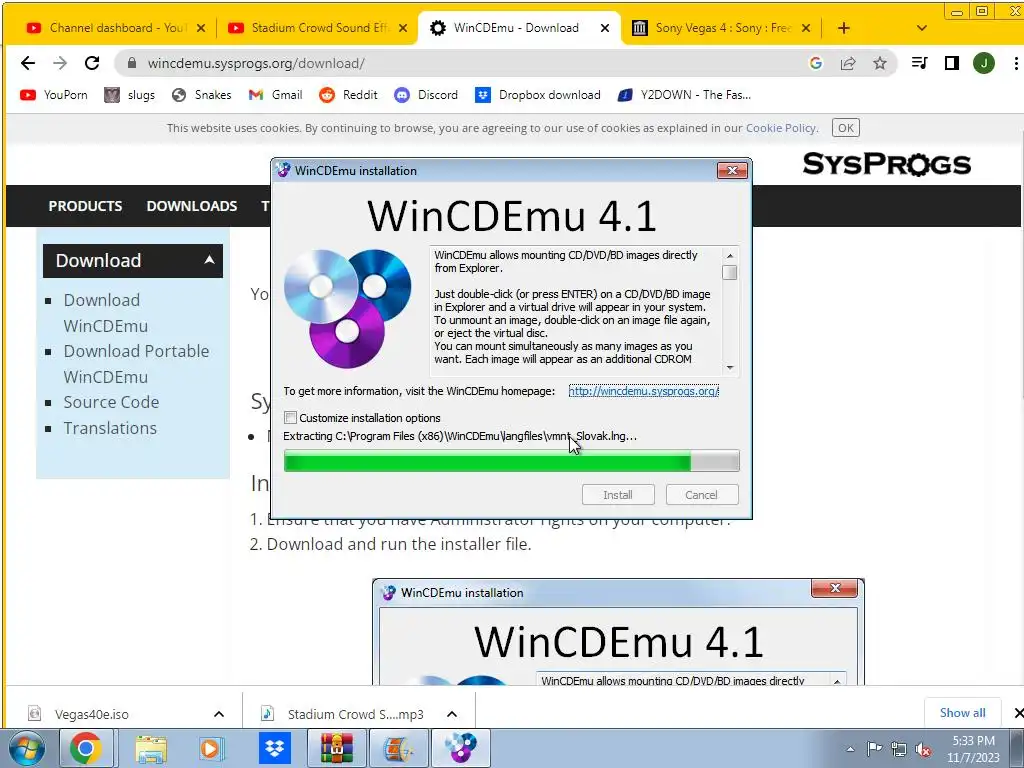Viewport: 1024px width, 768px height.
Task: Open the slugs bookmark
Action: coord(130,95)
